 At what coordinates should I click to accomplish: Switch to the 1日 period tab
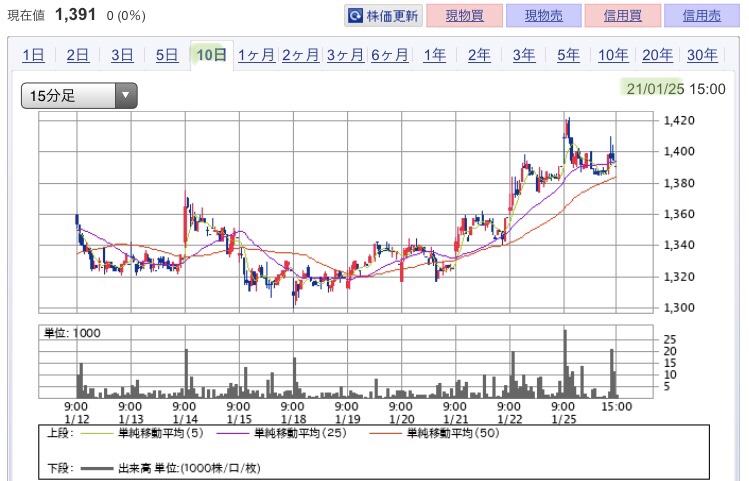coord(33,55)
